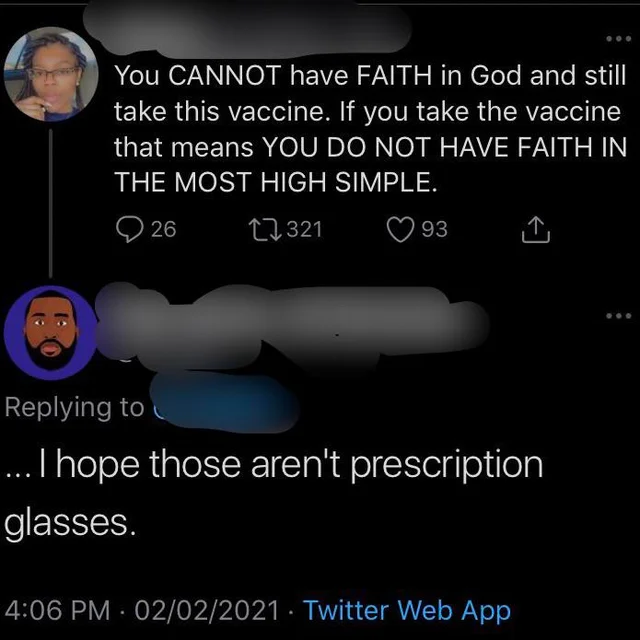Image resolution: width=640 pixels, height=640 pixels.
Task: Click the 321 retweets count
Action: 304,229
